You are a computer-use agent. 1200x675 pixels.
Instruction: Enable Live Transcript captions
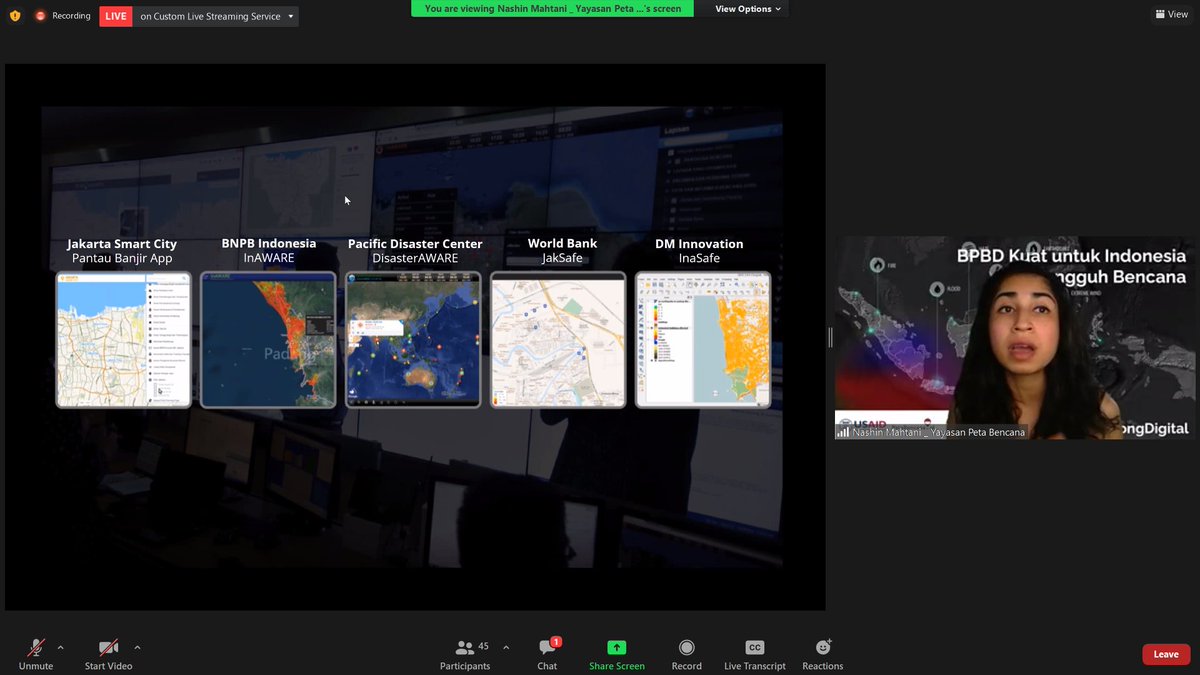[x=755, y=654]
